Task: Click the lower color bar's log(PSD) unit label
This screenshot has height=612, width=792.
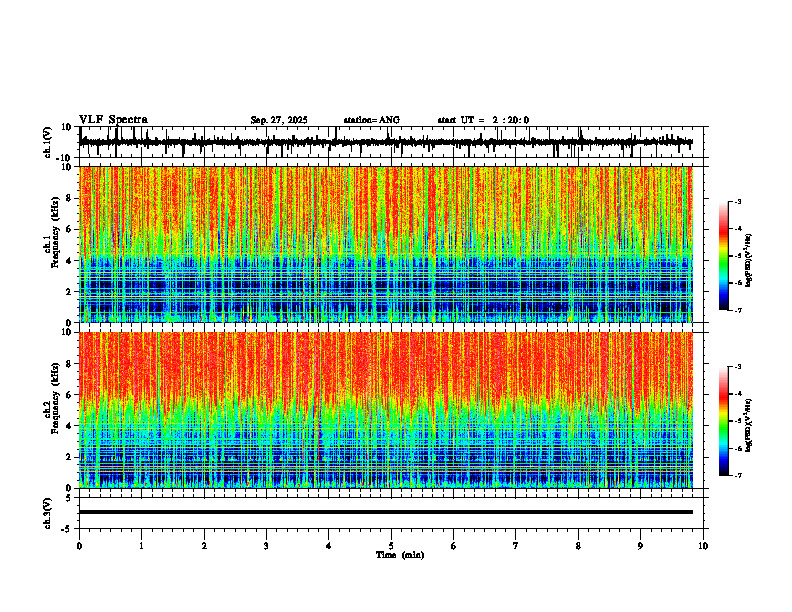Action: (749, 425)
